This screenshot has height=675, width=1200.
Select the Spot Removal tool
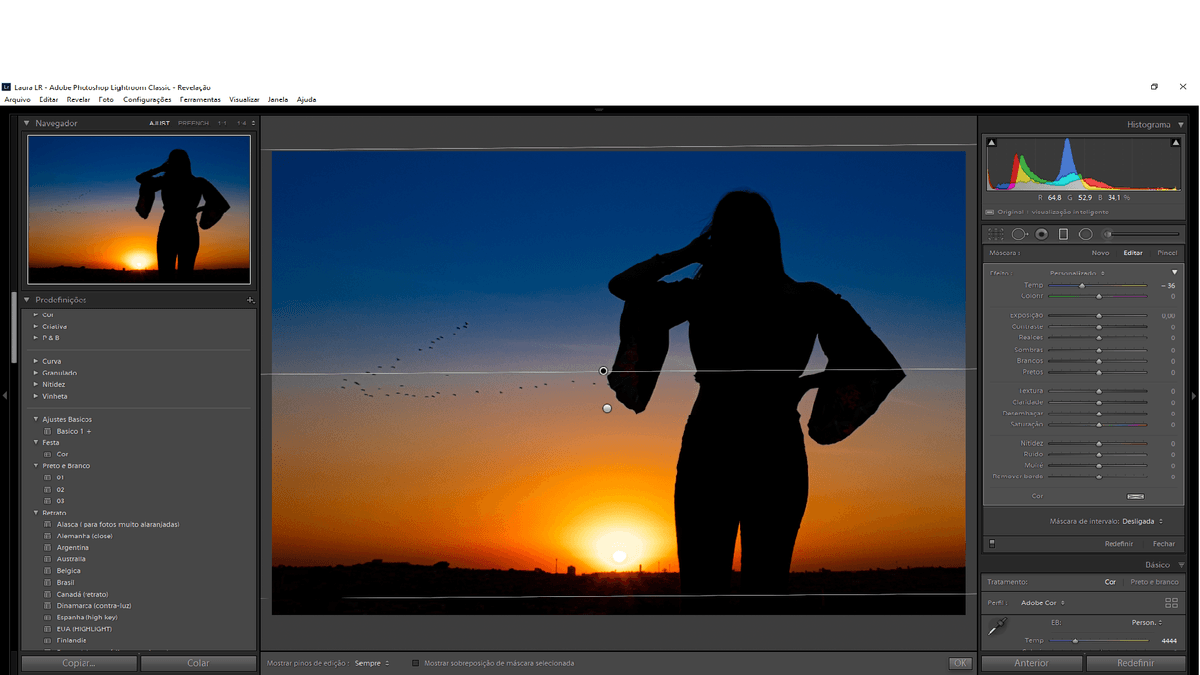1019,234
